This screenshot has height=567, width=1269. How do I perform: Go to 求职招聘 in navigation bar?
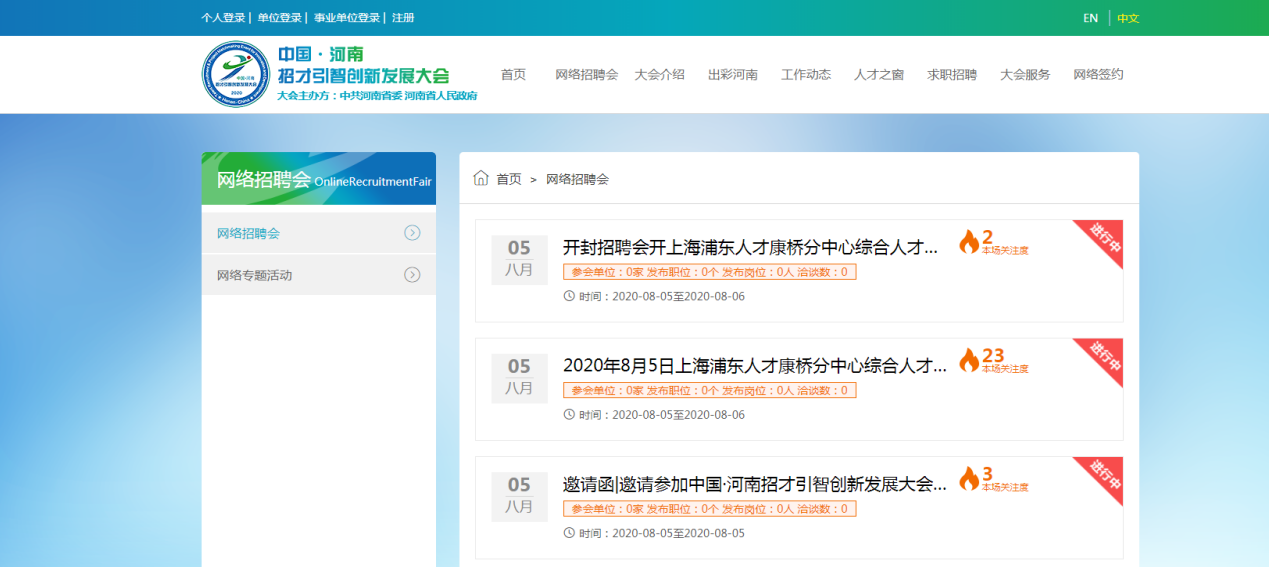(x=951, y=75)
